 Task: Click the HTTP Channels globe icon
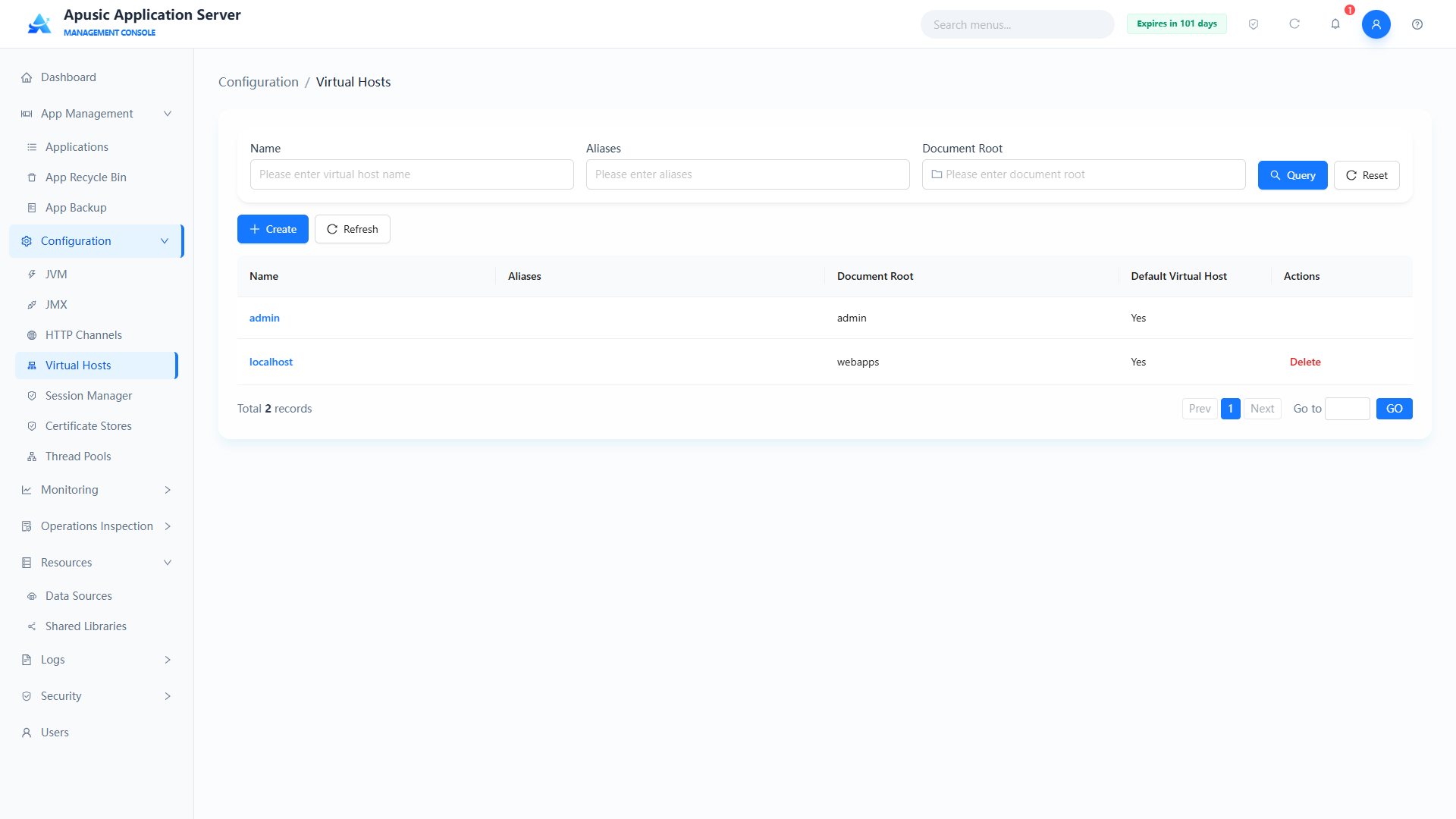point(32,335)
